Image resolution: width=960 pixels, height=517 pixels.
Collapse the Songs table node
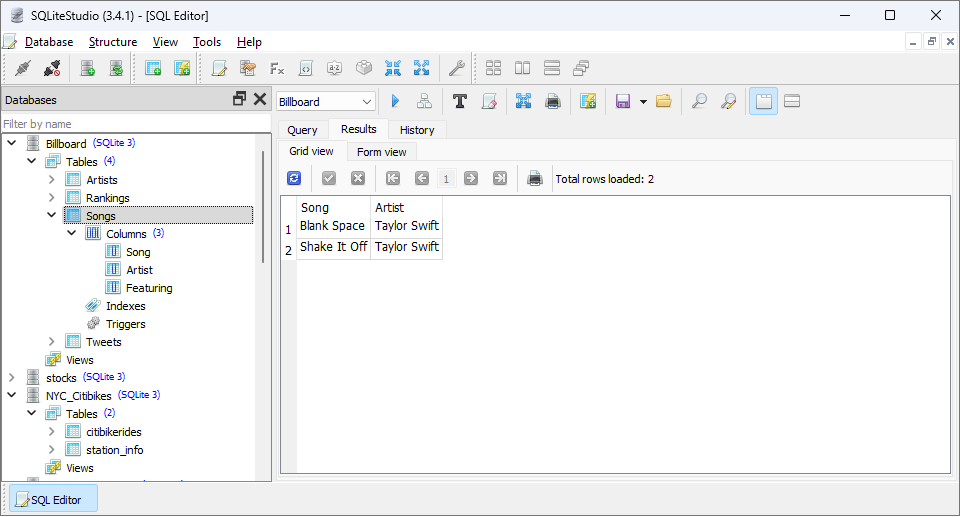coord(52,215)
